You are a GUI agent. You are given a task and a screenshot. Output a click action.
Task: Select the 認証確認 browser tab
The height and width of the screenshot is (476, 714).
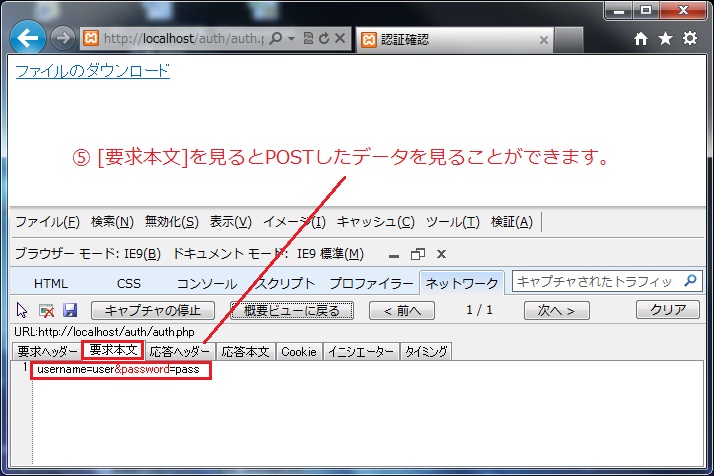pos(454,40)
